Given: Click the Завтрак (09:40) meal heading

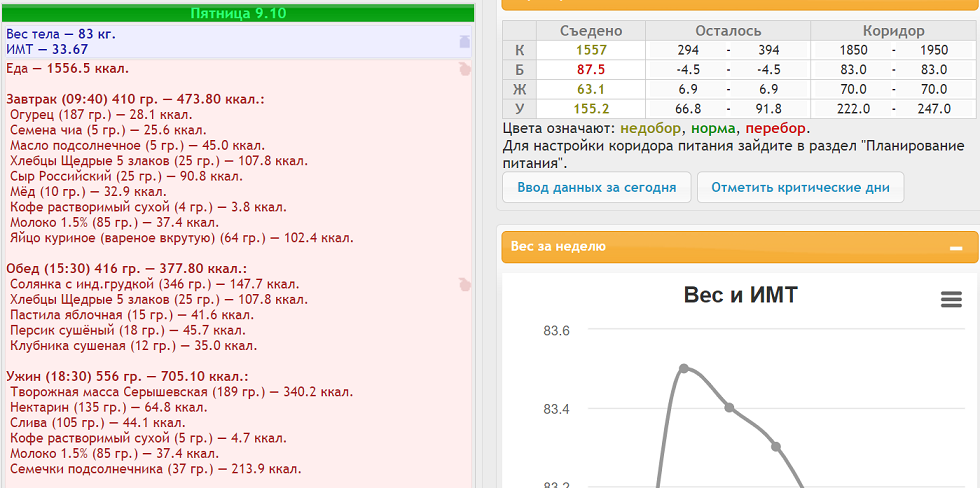Looking at the screenshot, I should [136, 99].
